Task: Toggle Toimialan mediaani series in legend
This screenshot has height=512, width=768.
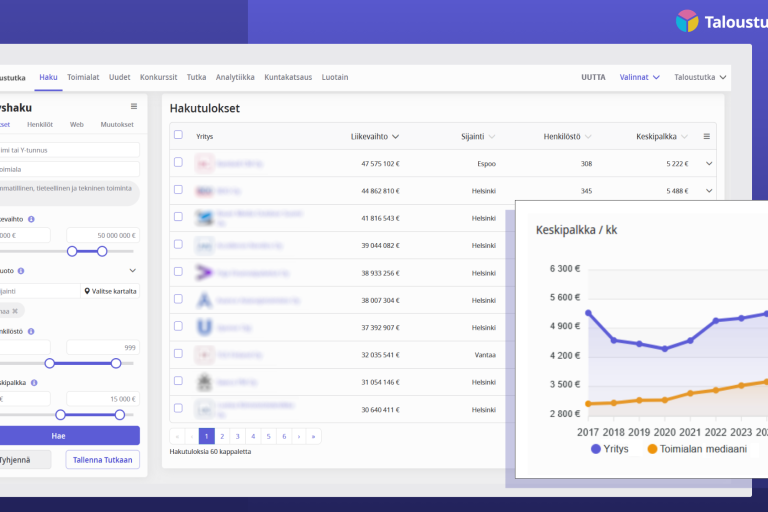Action: pos(697,449)
